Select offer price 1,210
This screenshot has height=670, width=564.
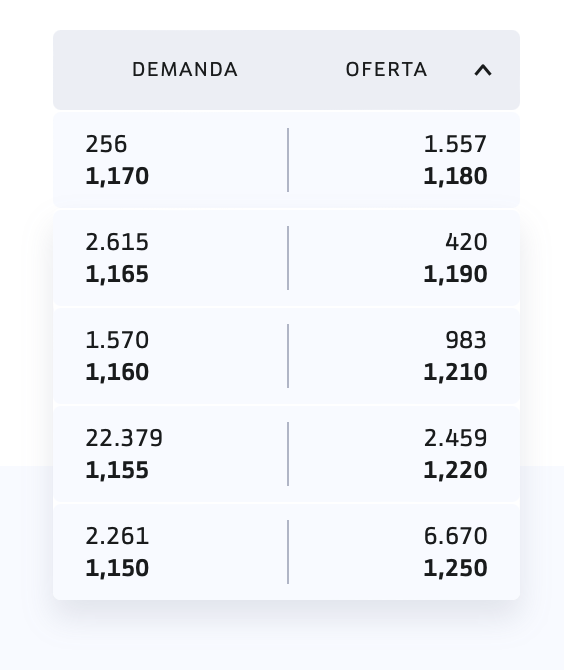455,372
